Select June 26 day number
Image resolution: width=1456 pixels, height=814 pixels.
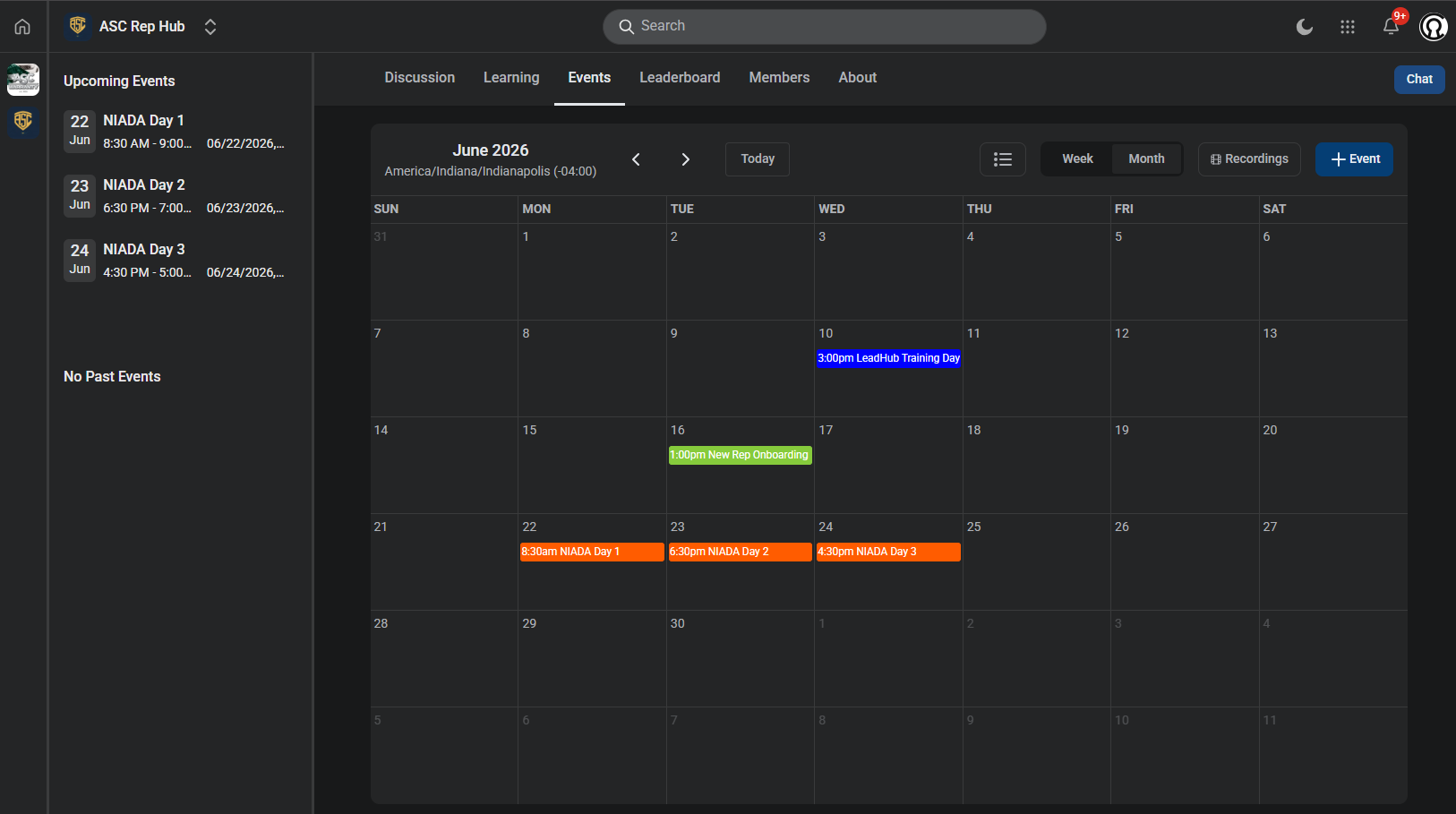coord(1122,527)
